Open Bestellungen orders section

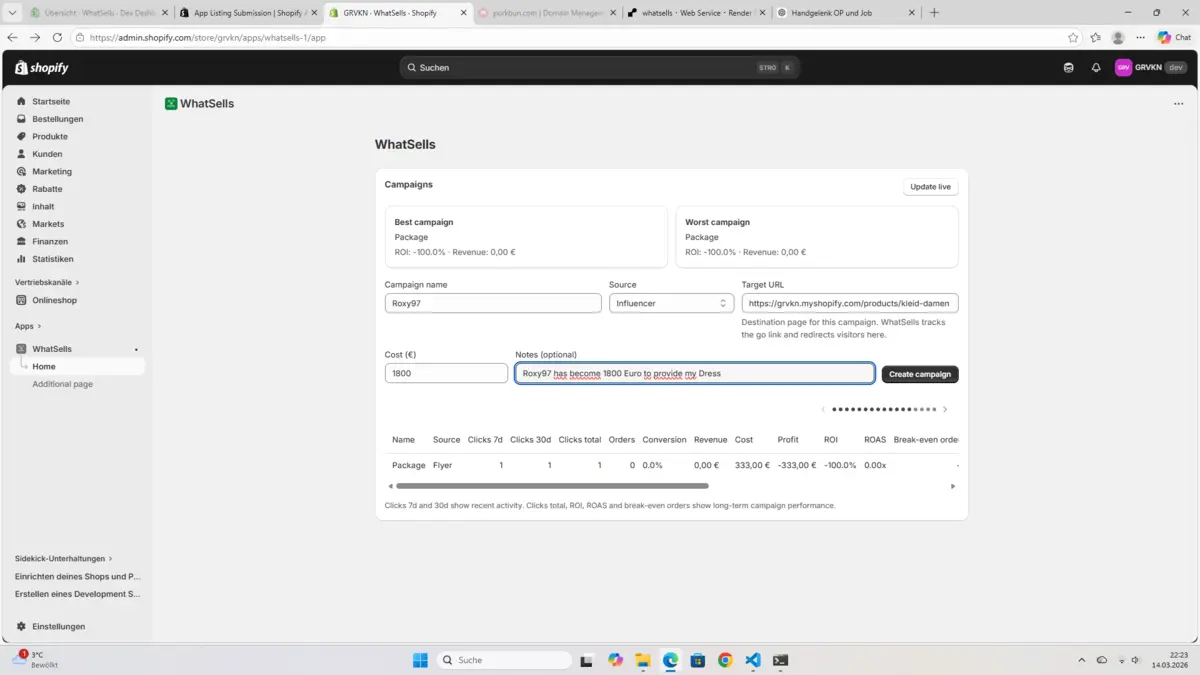pos(57,119)
